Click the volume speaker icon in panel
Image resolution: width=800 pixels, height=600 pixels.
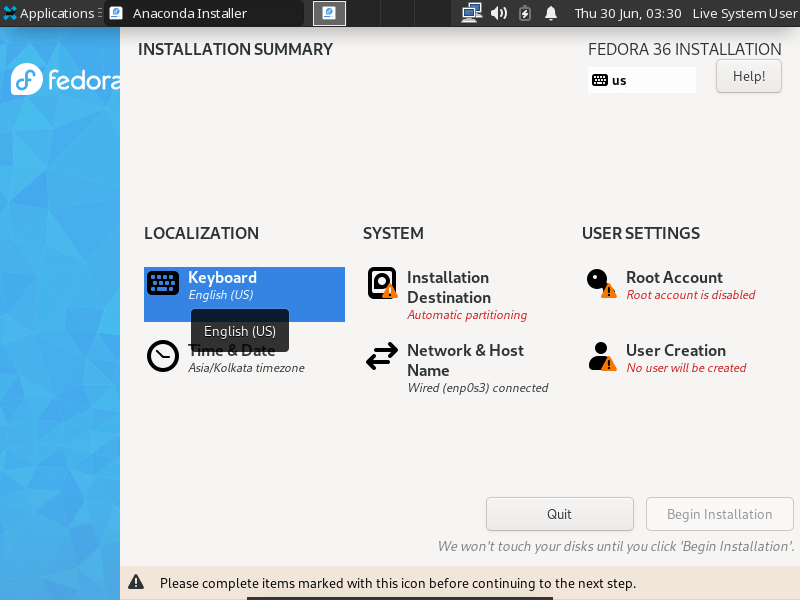pyautogui.click(x=498, y=13)
